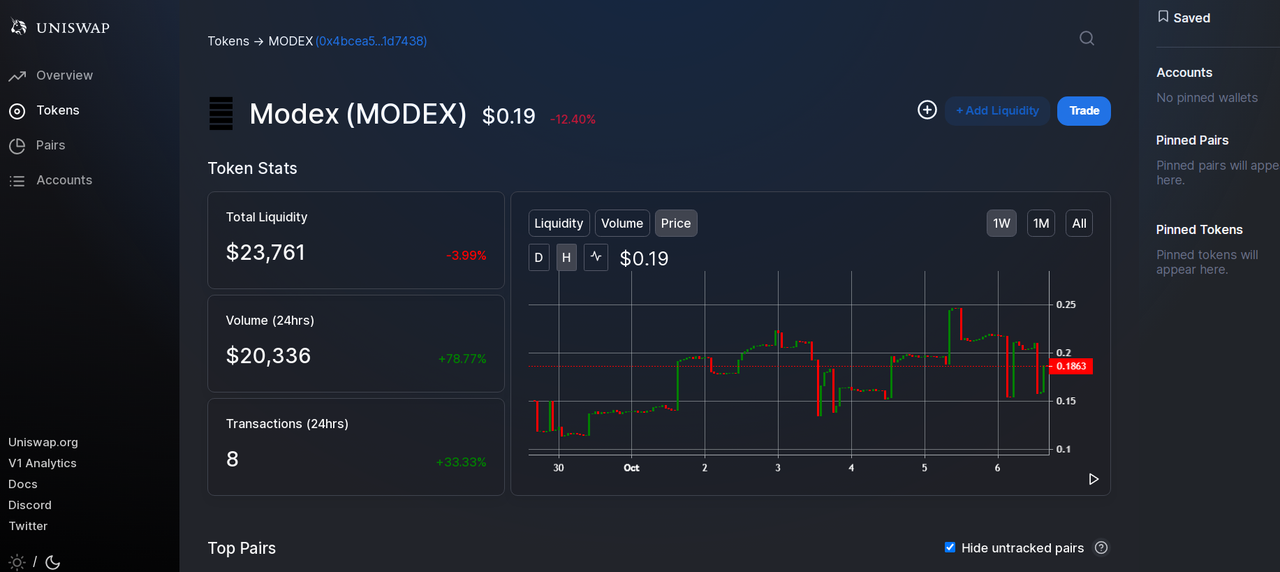Viewport: 1280px width, 572px height.
Task: Click the Uniswap unicorn logo
Action: [18, 28]
